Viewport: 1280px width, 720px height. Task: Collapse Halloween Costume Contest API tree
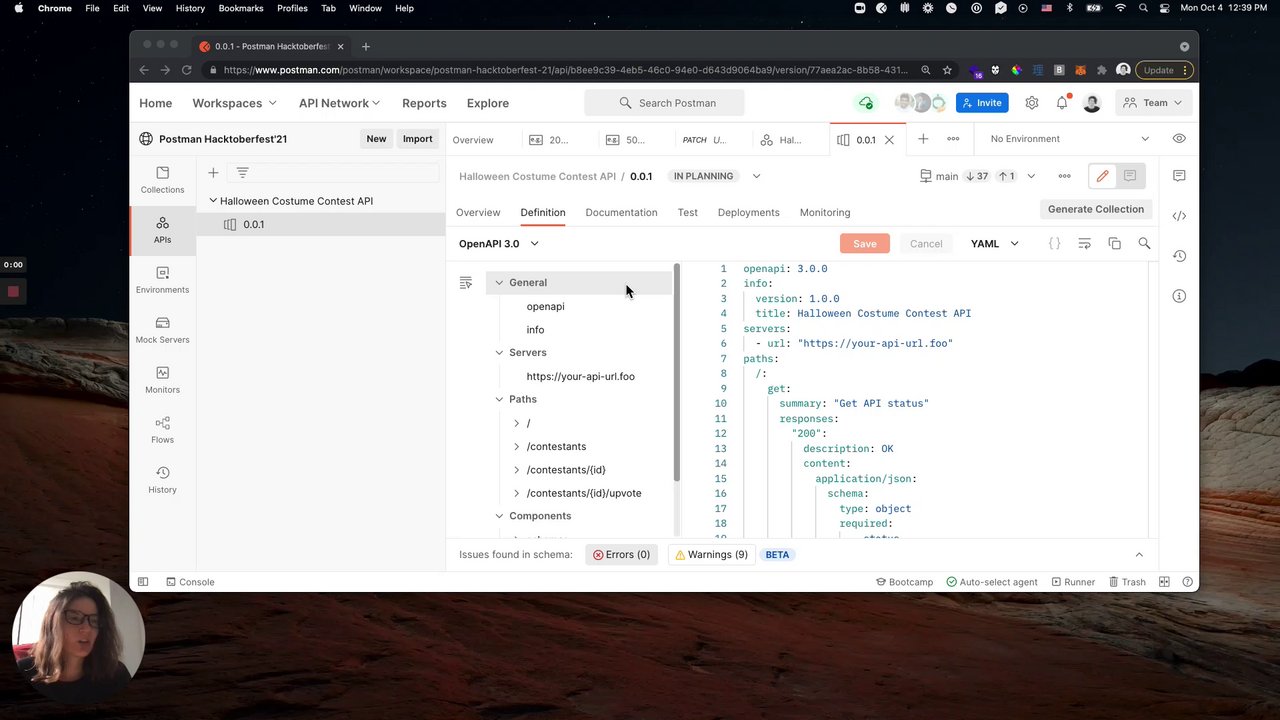(x=212, y=201)
